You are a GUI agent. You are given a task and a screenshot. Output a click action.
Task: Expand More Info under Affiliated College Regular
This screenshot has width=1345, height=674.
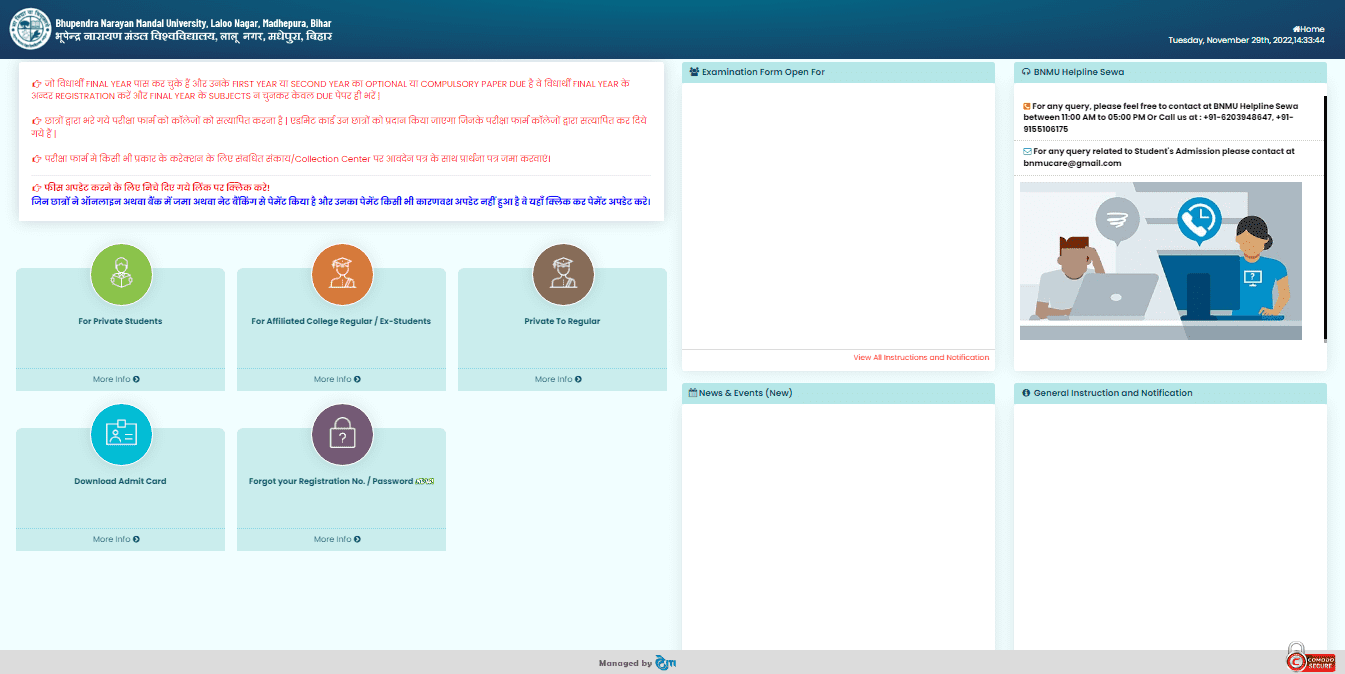[x=337, y=379]
